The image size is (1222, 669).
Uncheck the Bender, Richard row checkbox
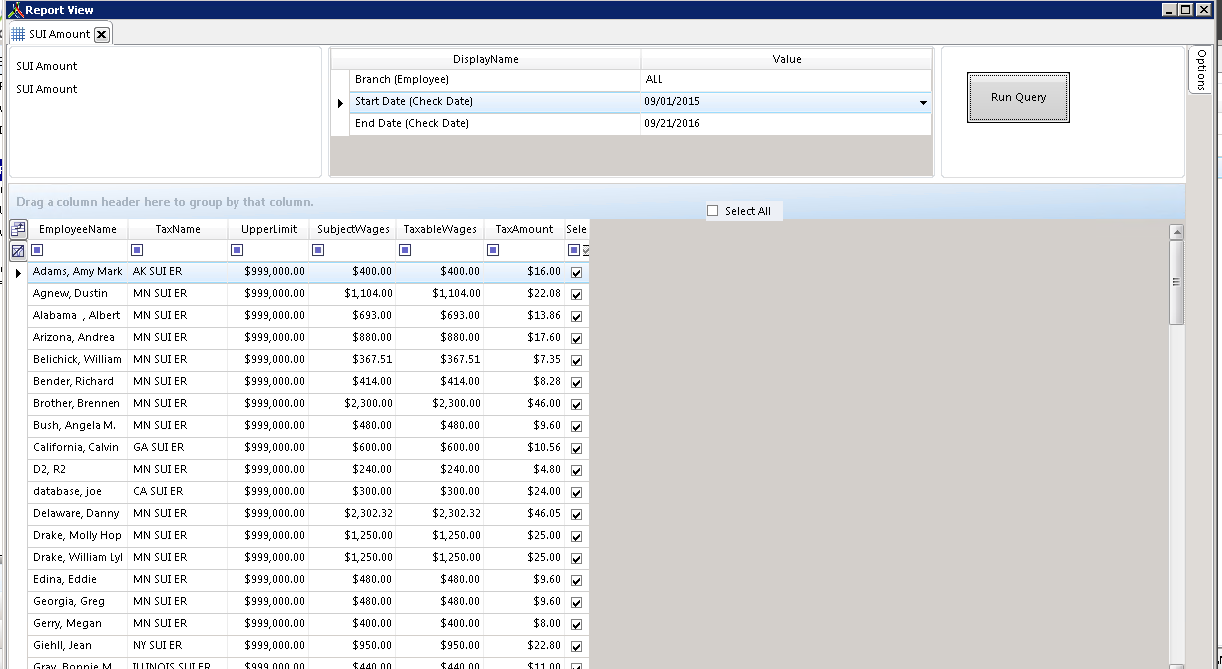point(576,382)
